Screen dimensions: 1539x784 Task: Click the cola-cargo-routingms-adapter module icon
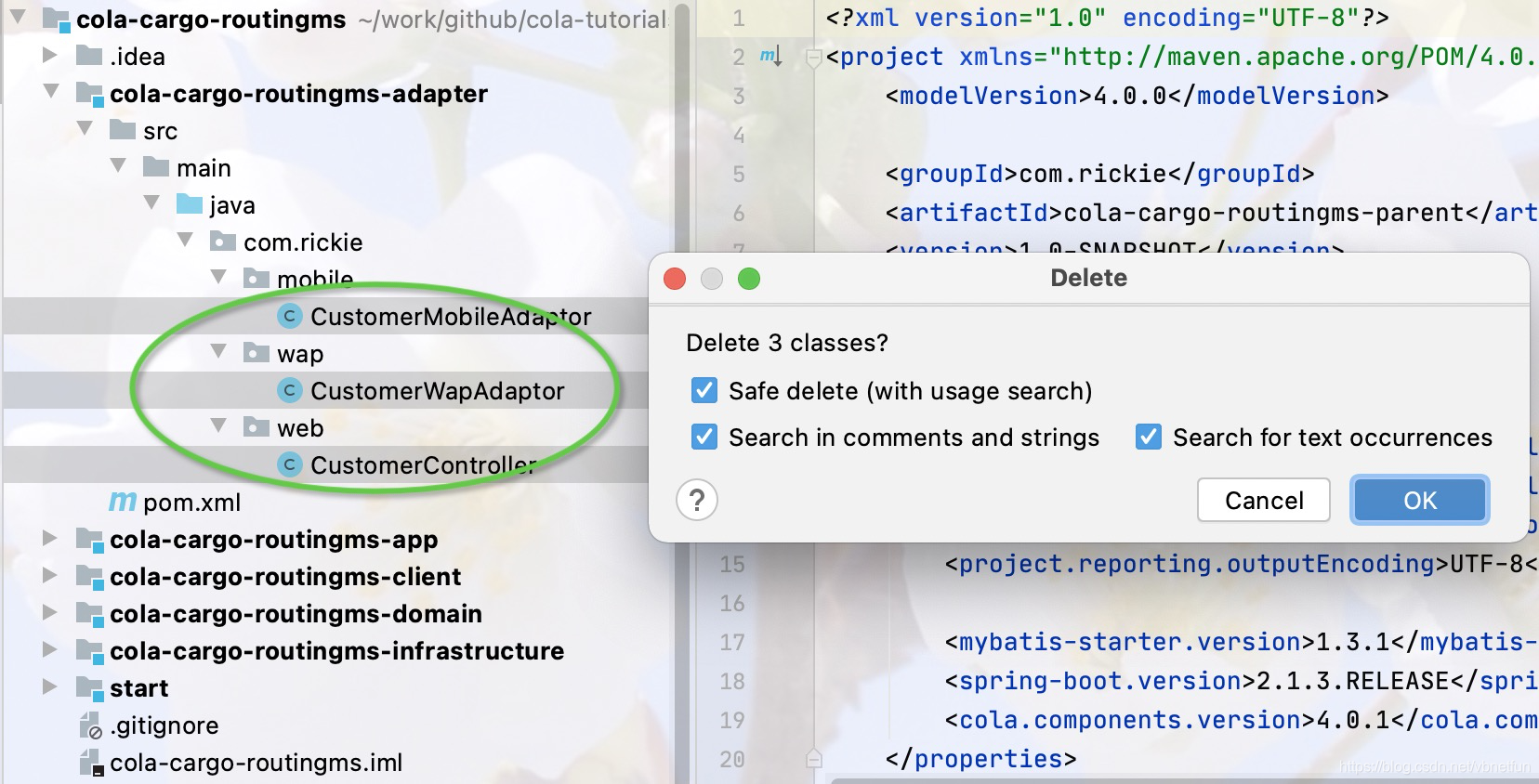point(89,94)
